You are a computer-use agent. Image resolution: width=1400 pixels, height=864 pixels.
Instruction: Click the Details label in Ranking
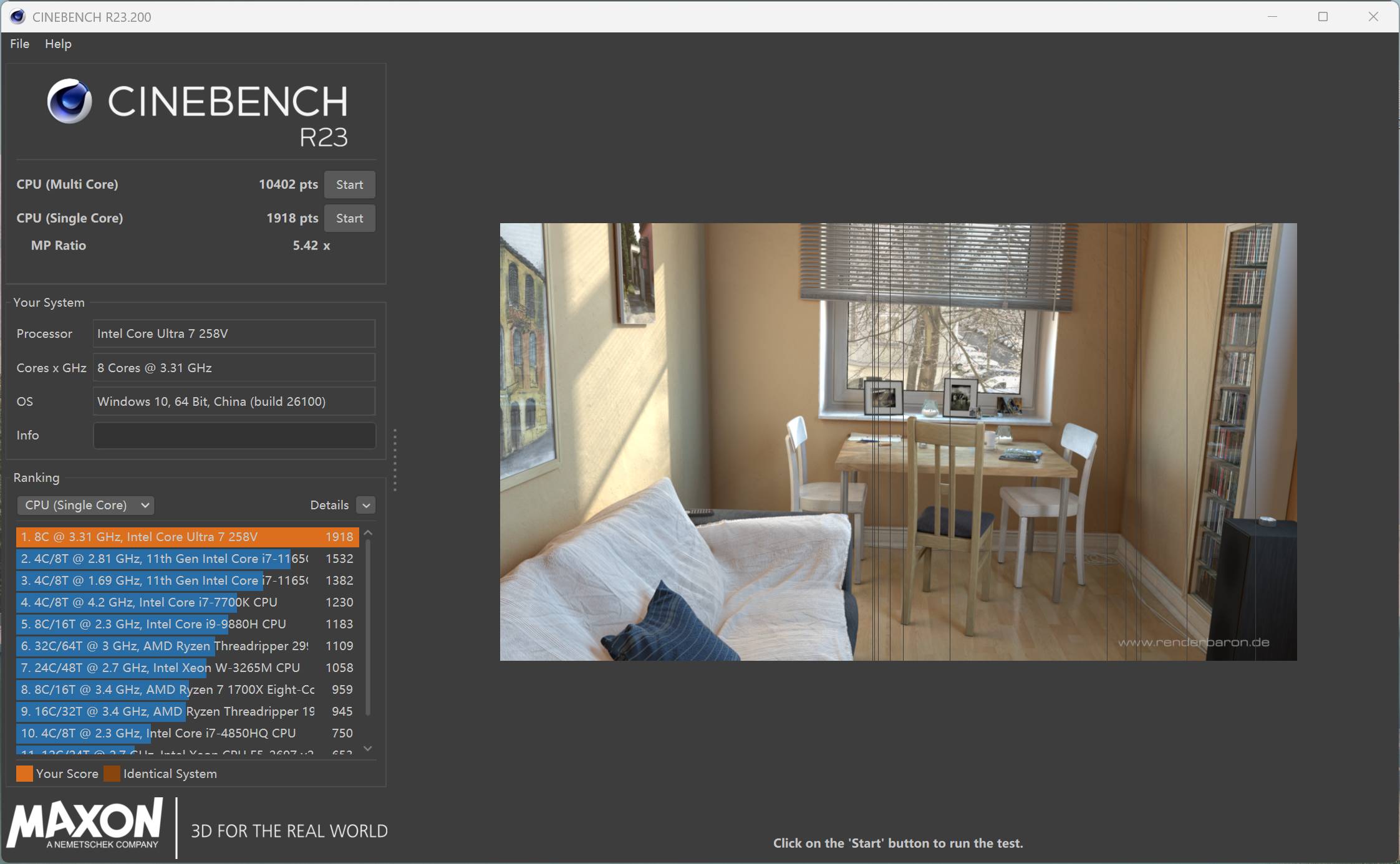click(x=329, y=505)
